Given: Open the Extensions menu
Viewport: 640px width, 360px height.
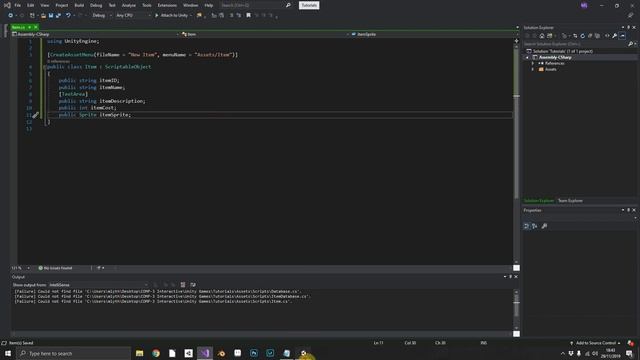Looking at the screenshot, I should 167,5.
